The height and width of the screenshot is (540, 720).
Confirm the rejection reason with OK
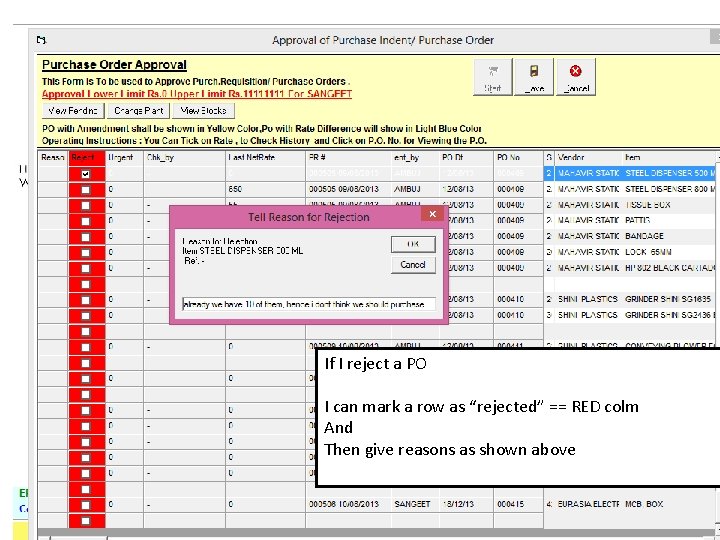click(413, 244)
